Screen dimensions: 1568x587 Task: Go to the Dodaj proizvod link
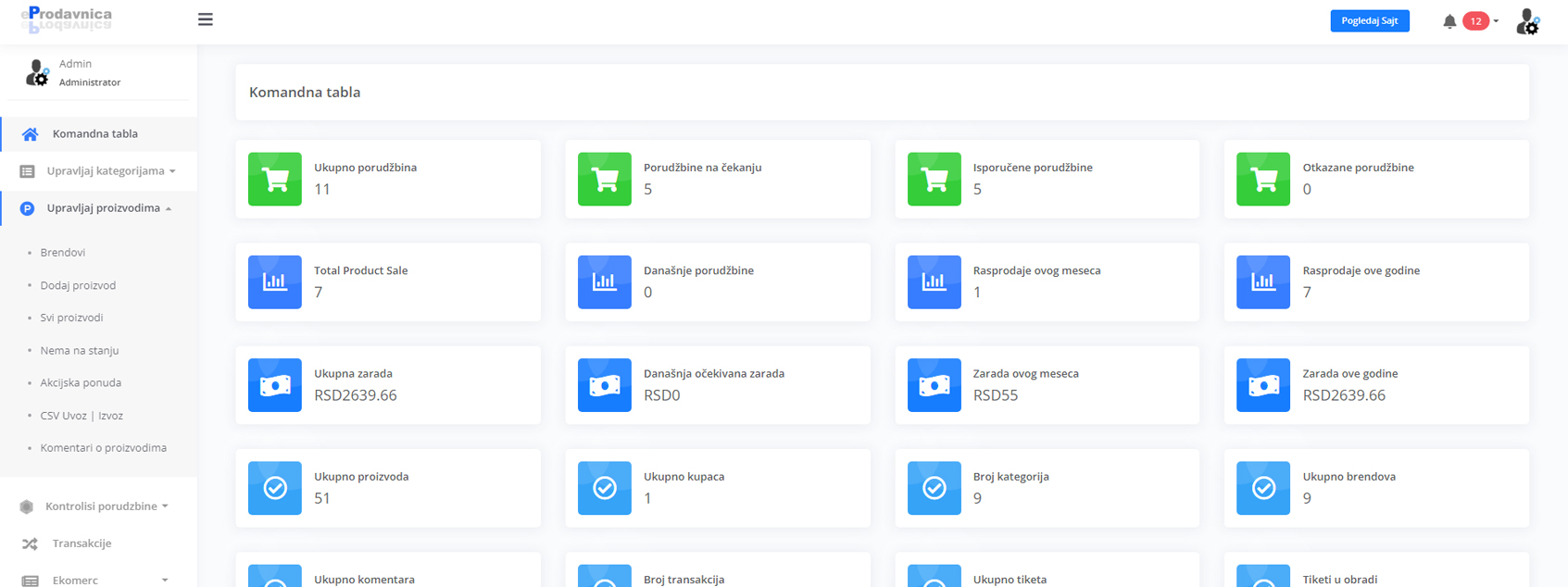[x=78, y=285]
